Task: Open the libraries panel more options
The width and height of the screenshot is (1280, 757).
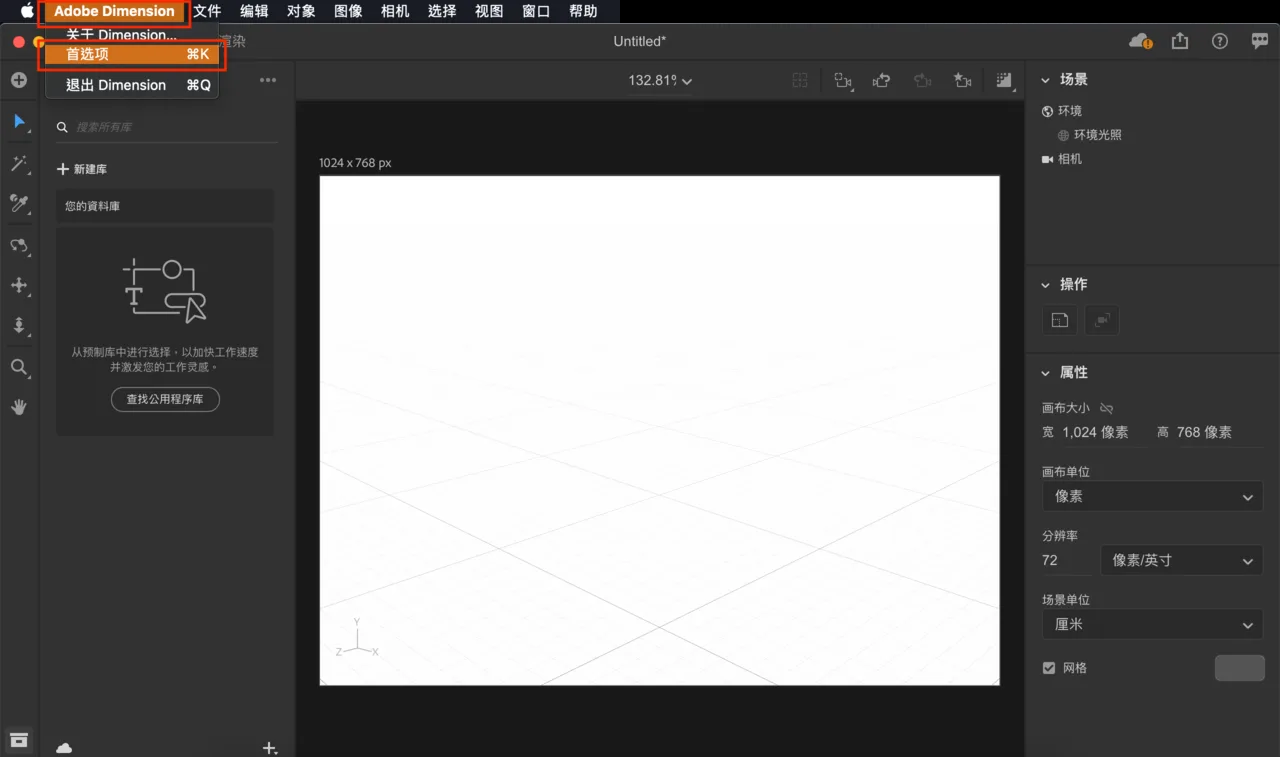Action: 268,80
